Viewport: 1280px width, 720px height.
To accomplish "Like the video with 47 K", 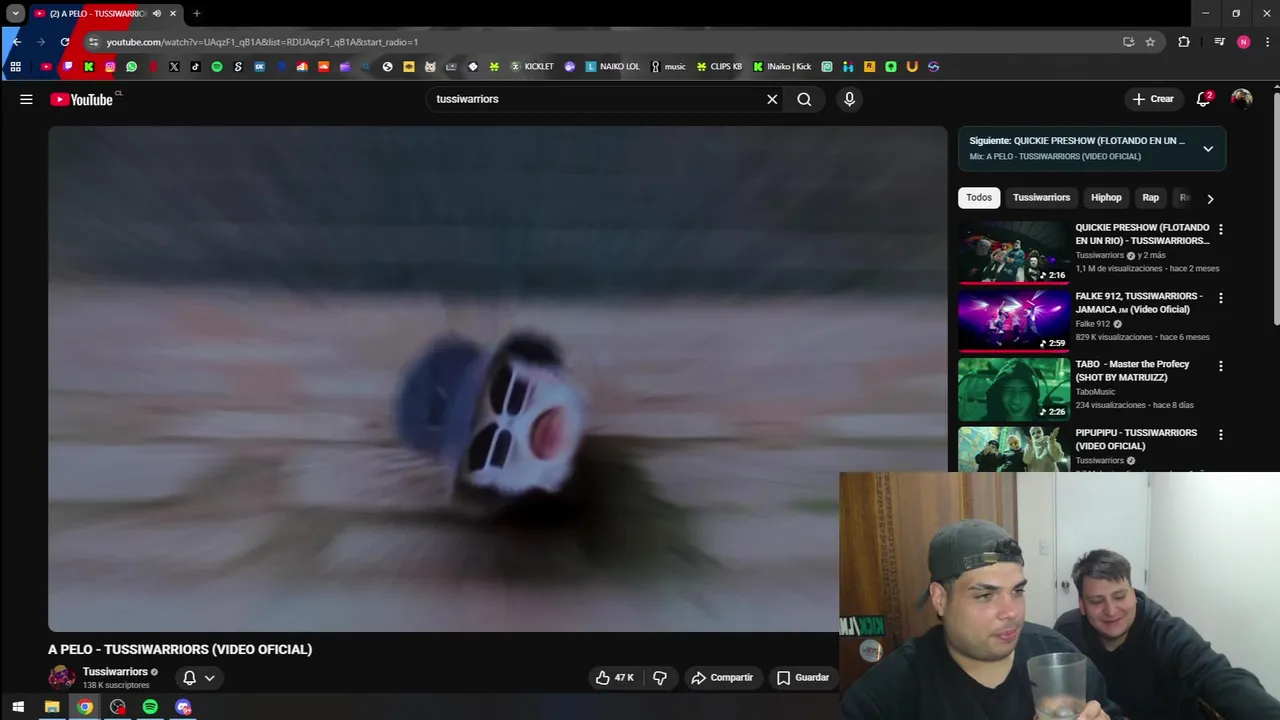I will click(x=614, y=678).
